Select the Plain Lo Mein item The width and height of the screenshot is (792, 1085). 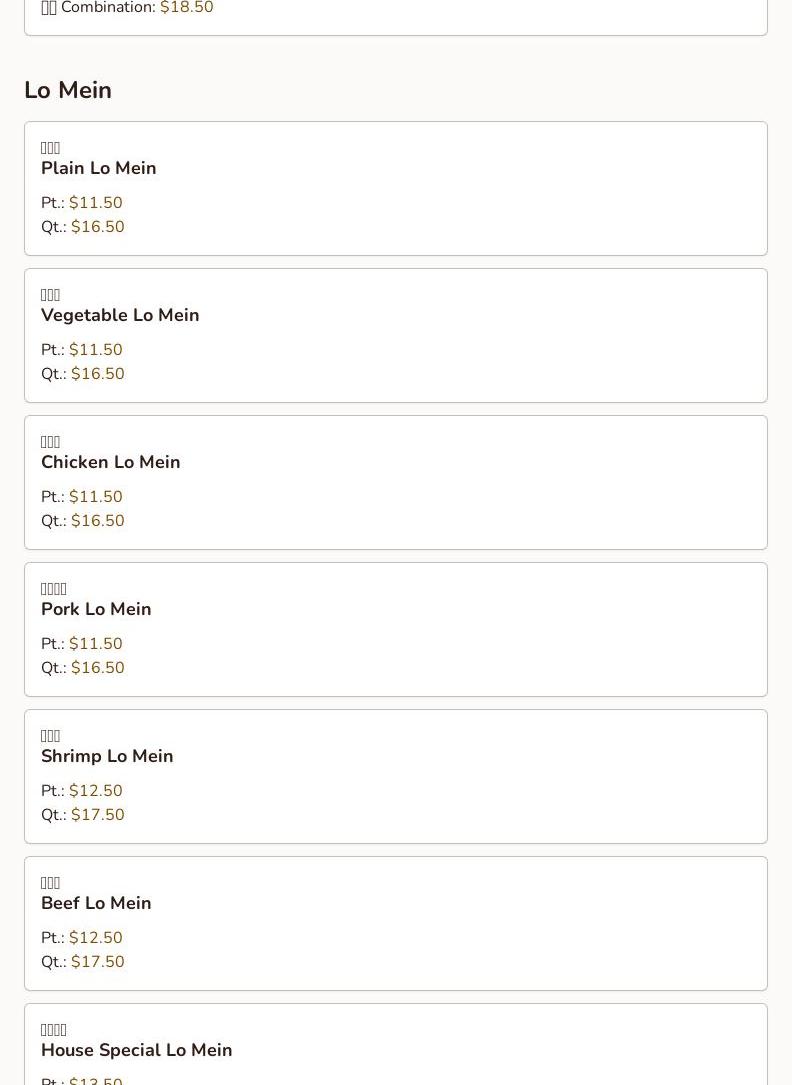click(x=396, y=188)
